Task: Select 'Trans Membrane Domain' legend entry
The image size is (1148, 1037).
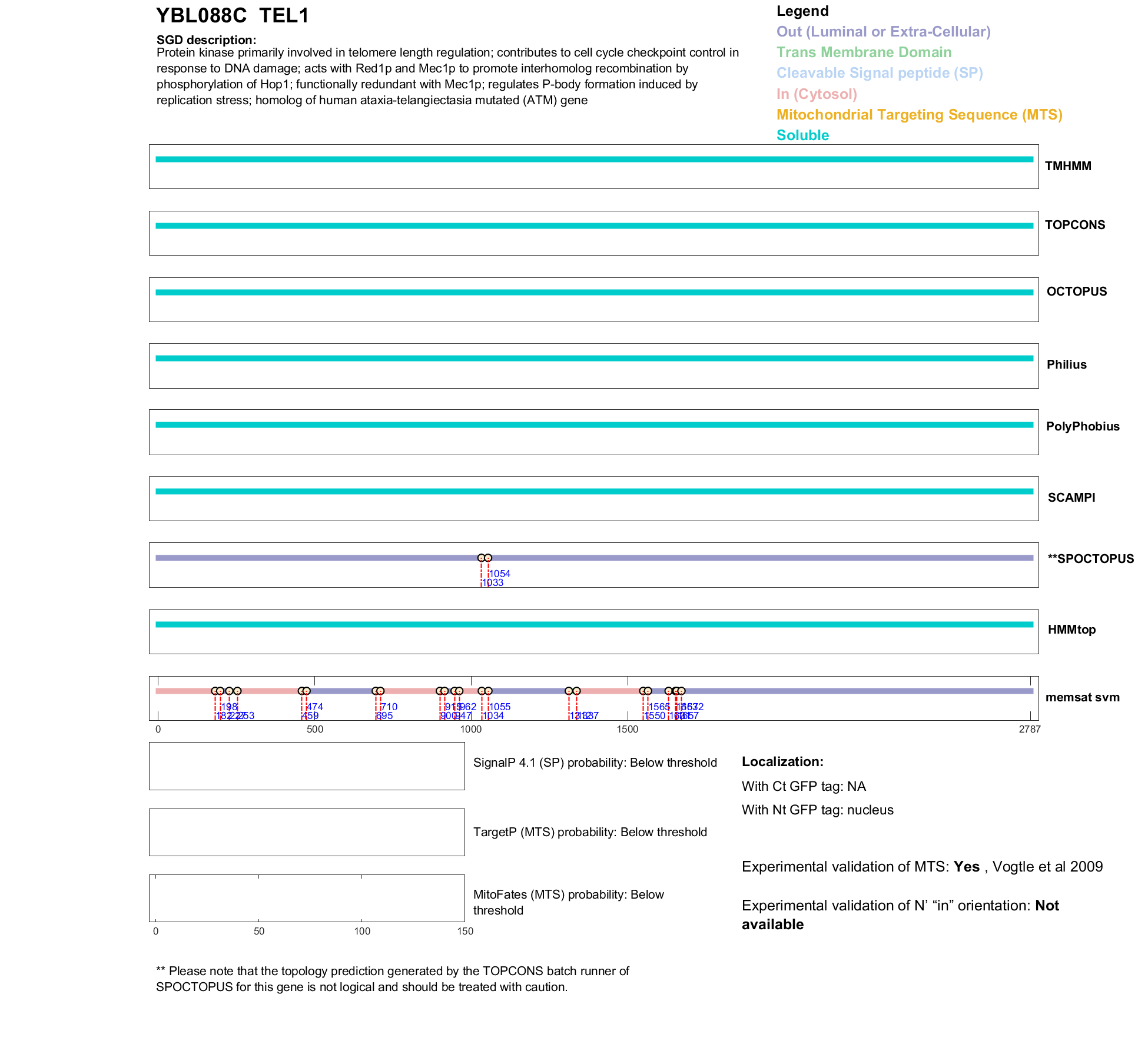Action: [863, 52]
